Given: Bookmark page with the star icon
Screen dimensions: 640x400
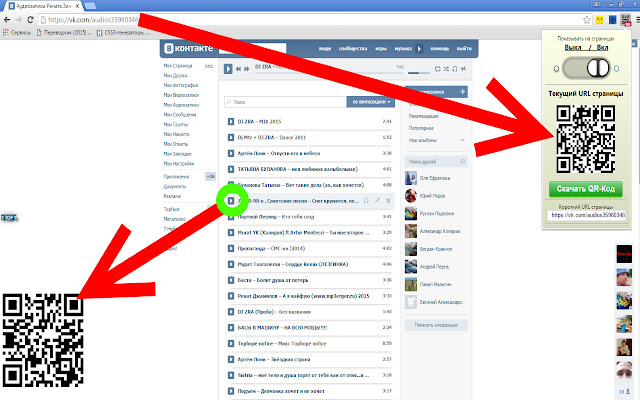Looking at the screenshot, I should point(587,20).
